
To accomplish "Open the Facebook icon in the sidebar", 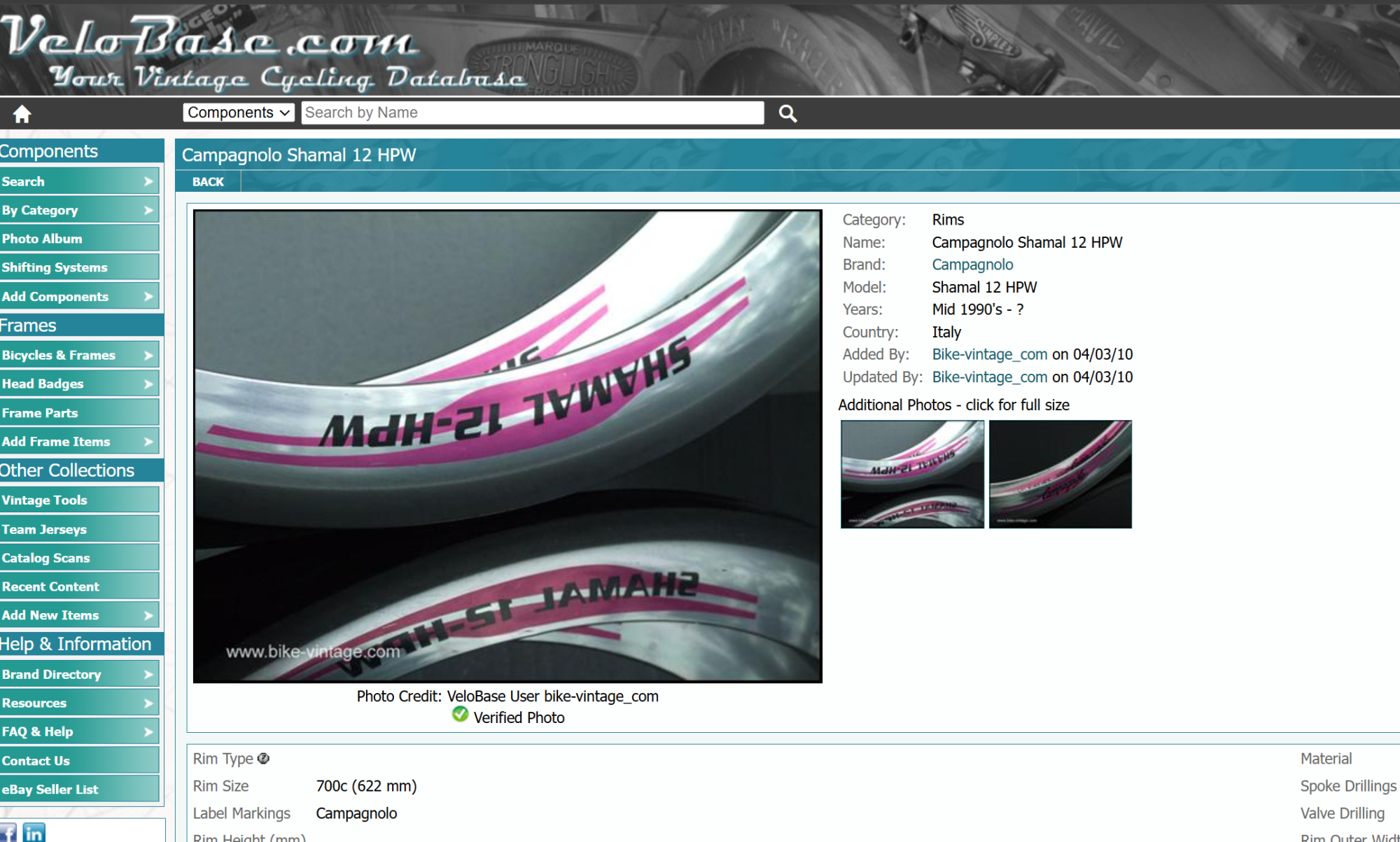I will click(8, 833).
